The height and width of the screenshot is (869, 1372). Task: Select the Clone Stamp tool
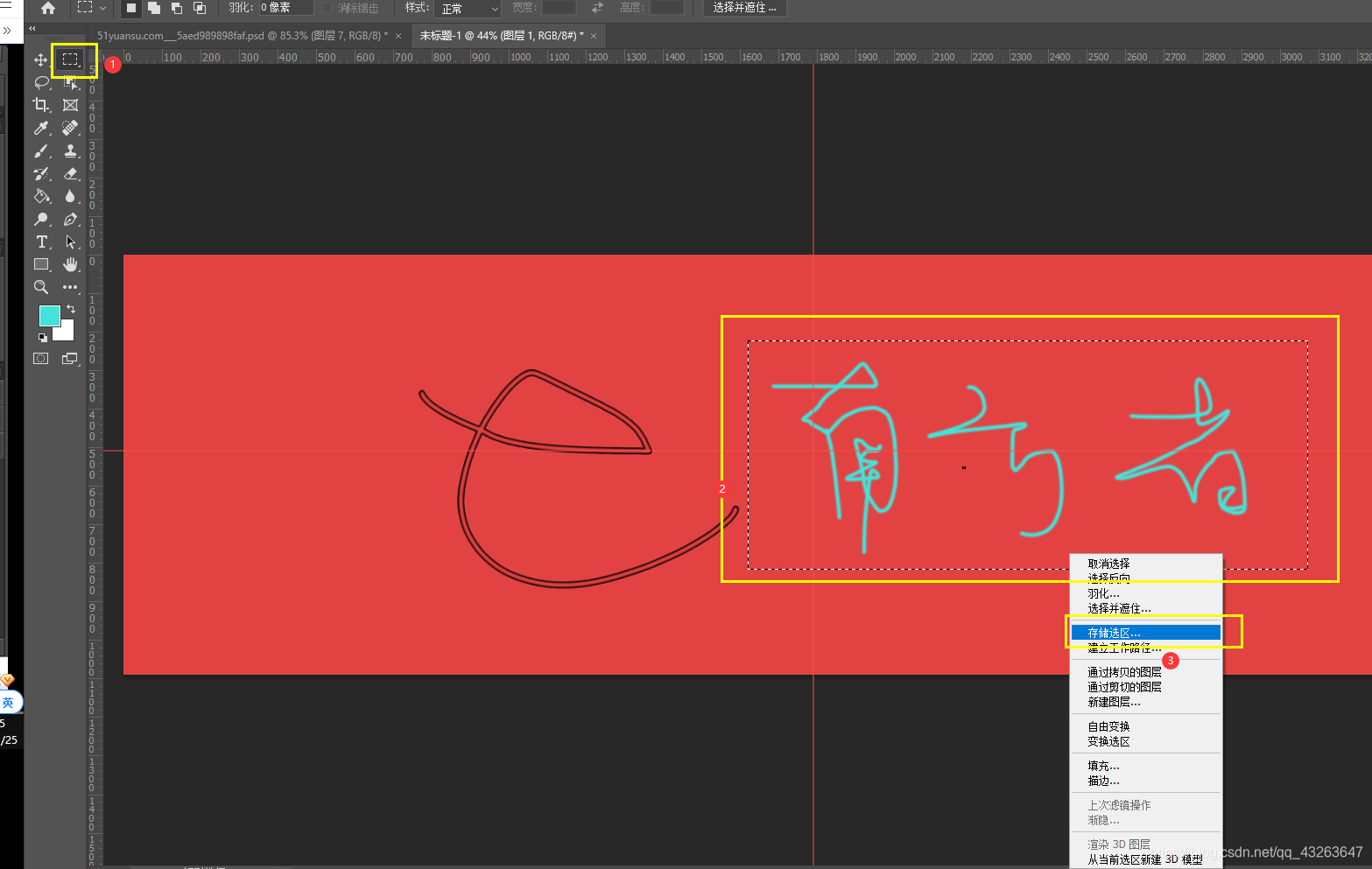coord(70,151)
